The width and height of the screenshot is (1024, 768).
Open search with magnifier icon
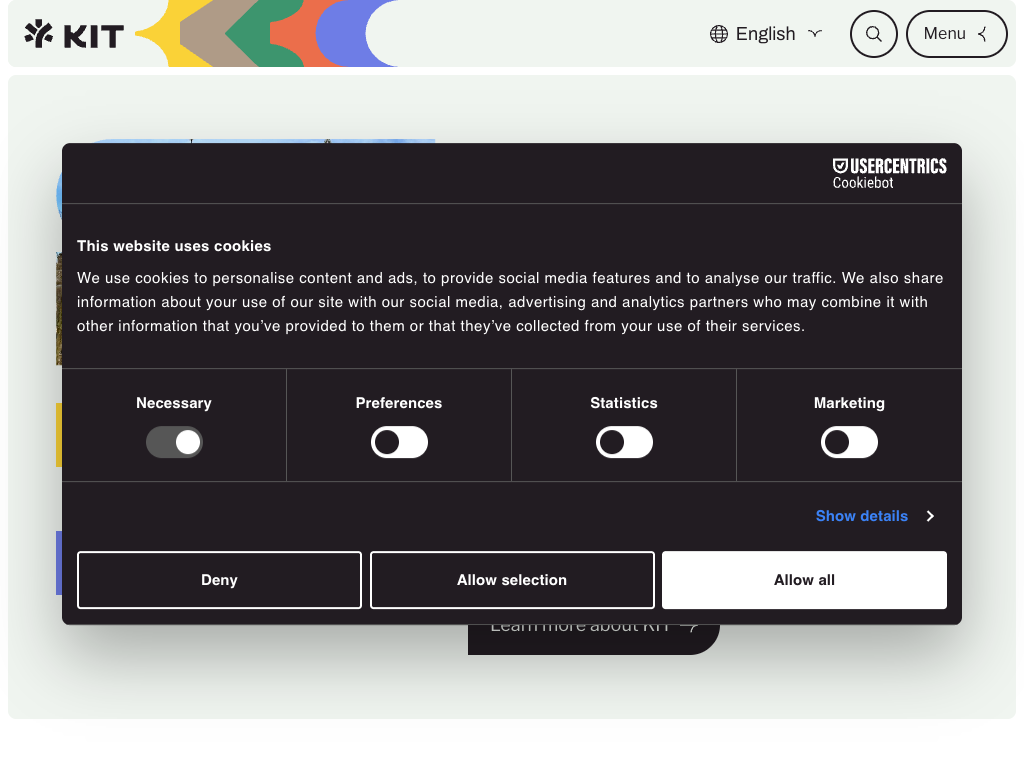[873, 34]
